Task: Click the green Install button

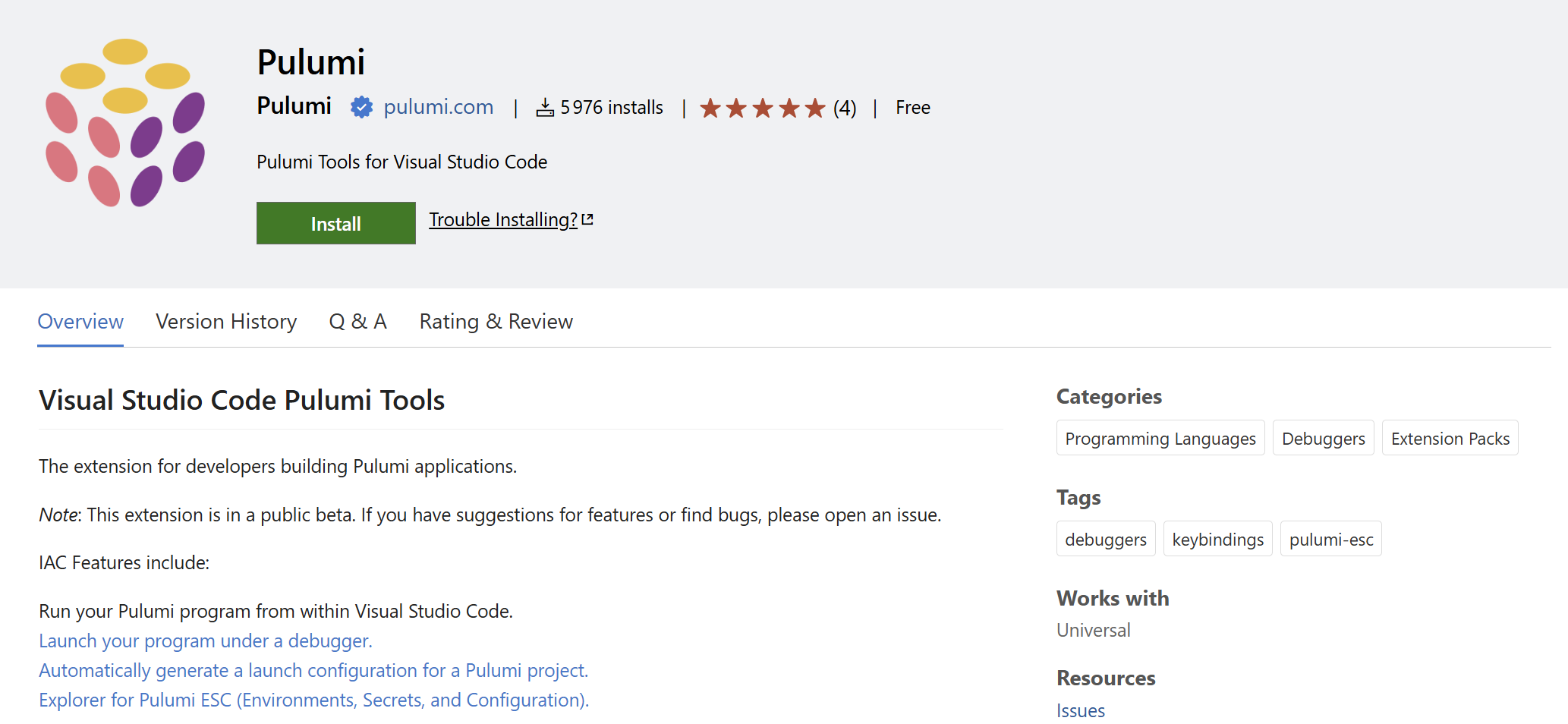Action: [x=336, y=223]
